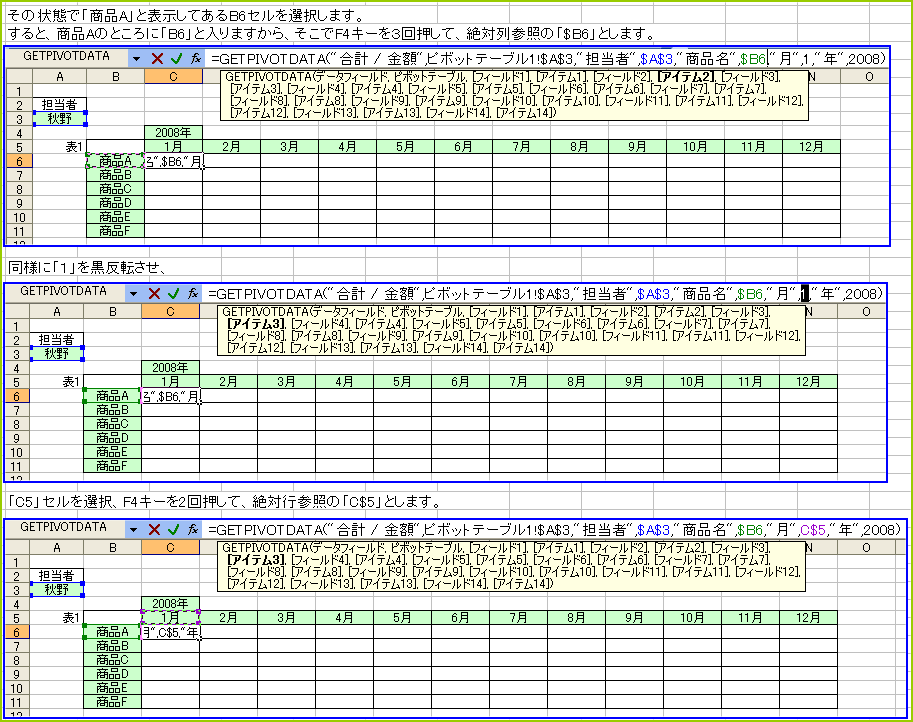The width and height of the screenshot is (913, 722).
Task: Click [アイテム2] in top screenshot function tooltip
Action: coord(686,76)
